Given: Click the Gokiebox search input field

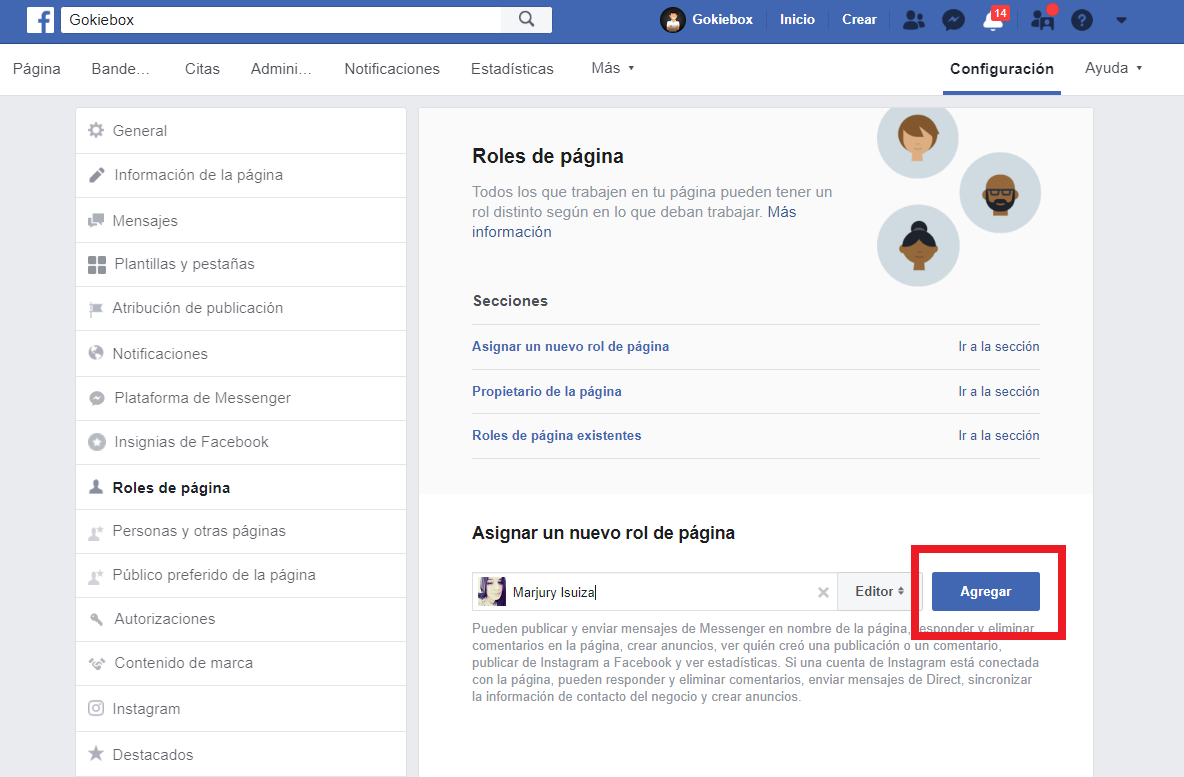Looking at the screenshot, I should [x=281, y=20].
